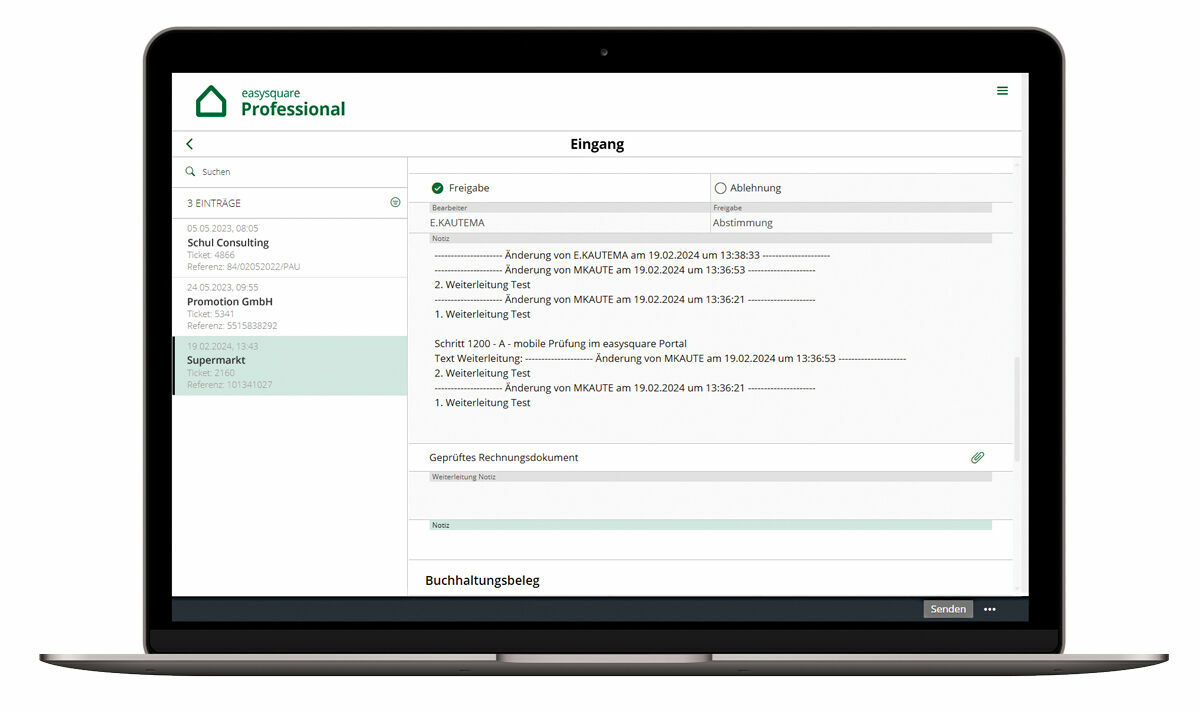Open the Freigabe dropdown showing Abstimmung

(x=850, y=223)
